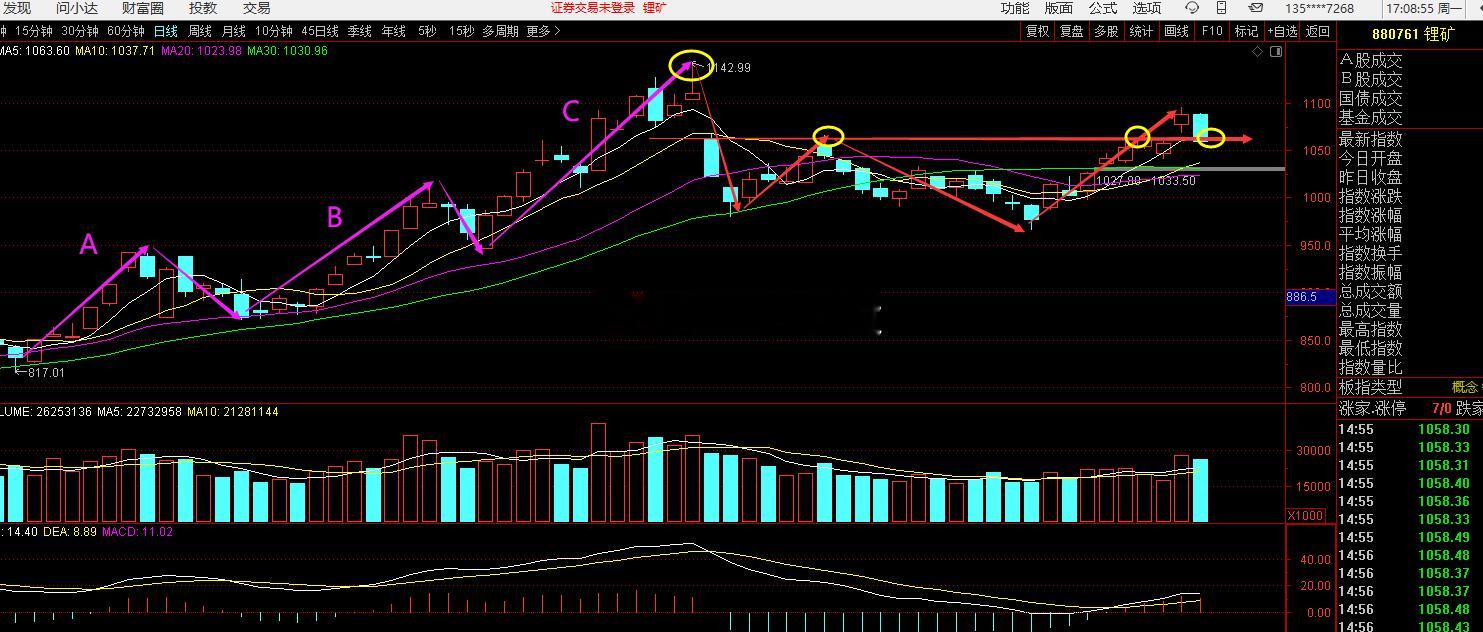Viewport: 1483px width, 632px height.
Task: Click the 返回 button
Action: point(1318,31)
